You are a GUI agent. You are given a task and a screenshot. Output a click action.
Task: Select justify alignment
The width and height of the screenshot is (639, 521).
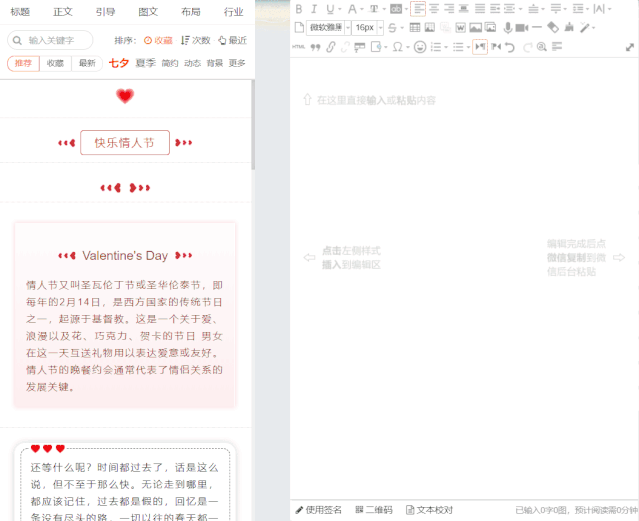click(480, 9)
